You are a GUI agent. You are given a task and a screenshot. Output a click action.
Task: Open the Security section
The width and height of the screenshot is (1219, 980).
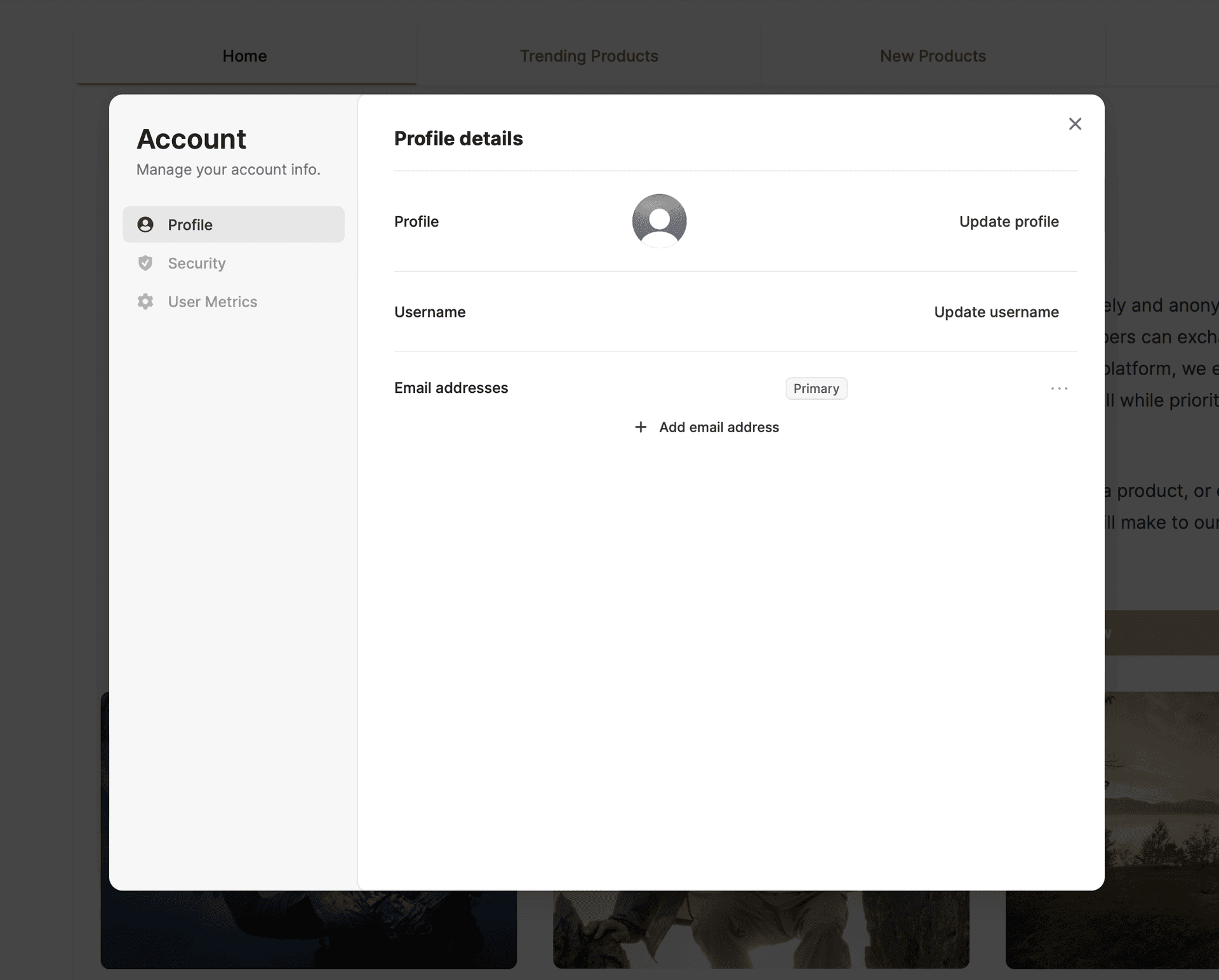click(x=234, y=263)
